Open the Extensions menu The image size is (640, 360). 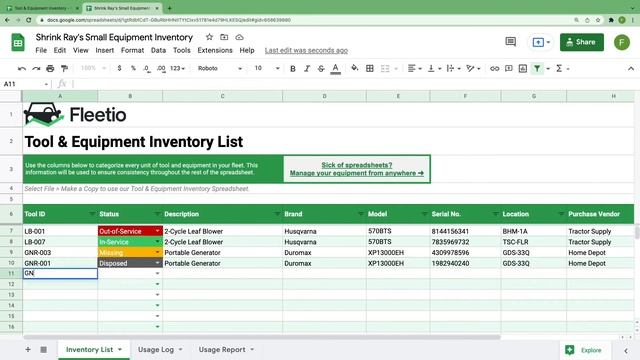(215, 50)
